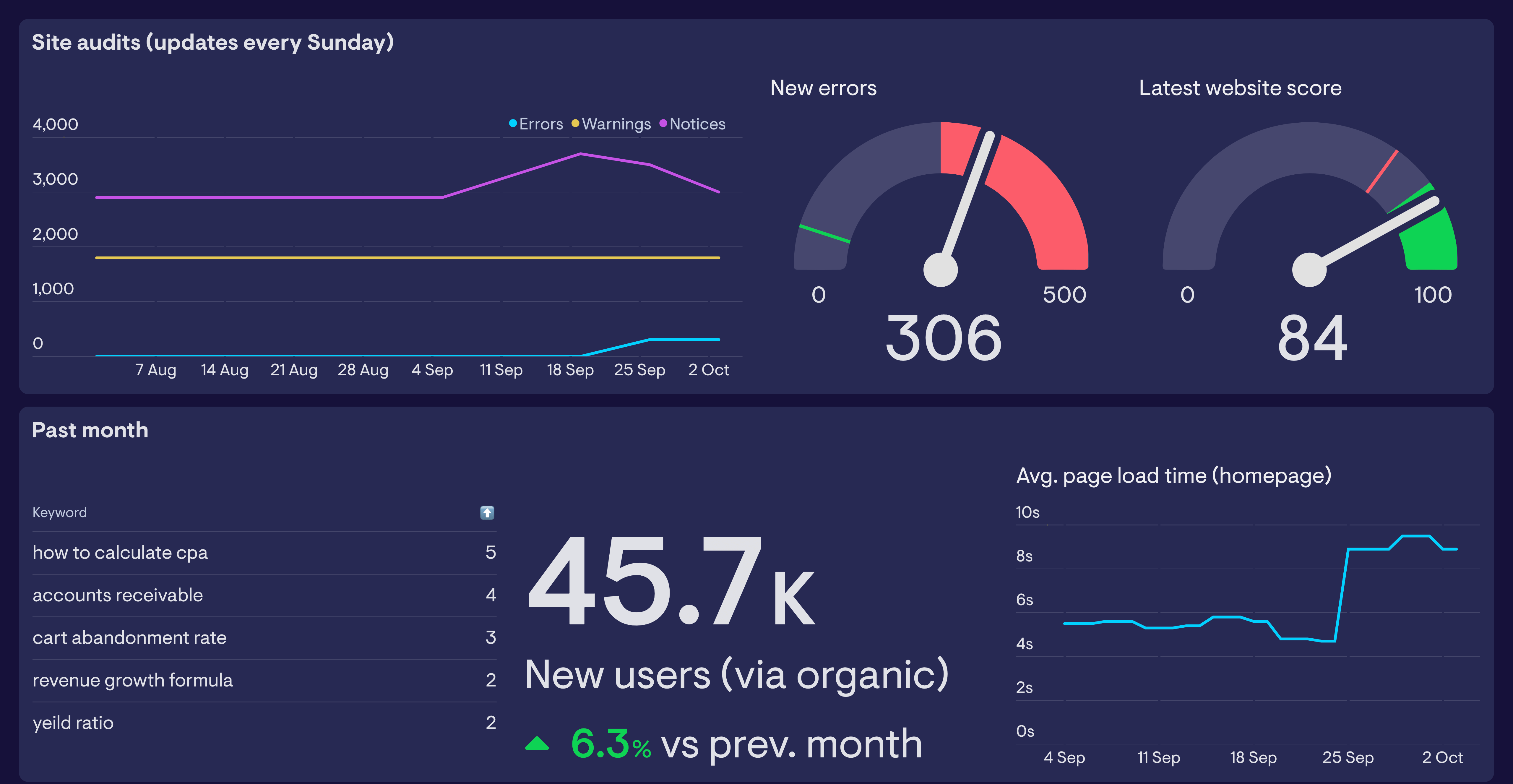Click the 'Site audits (updates every Sunday)' title
The width and height of the screenshot is (1513, 784).
click(213, 43)
